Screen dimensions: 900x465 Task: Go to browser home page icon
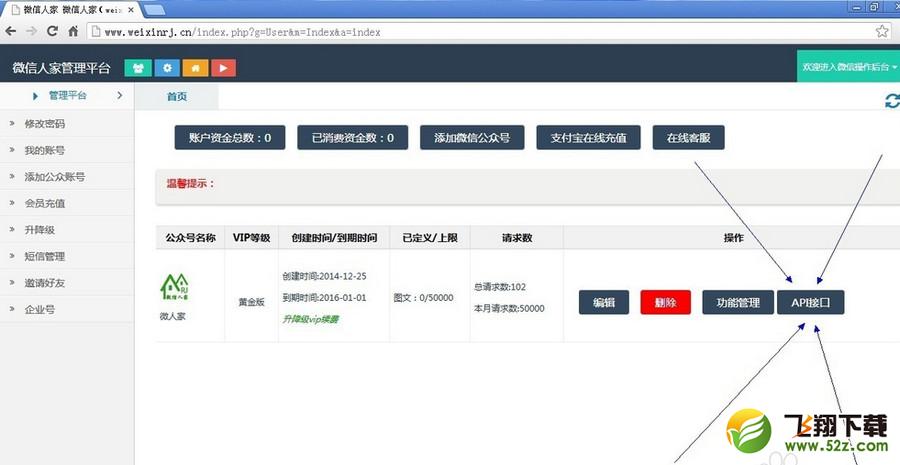click(x=73, y=32)
